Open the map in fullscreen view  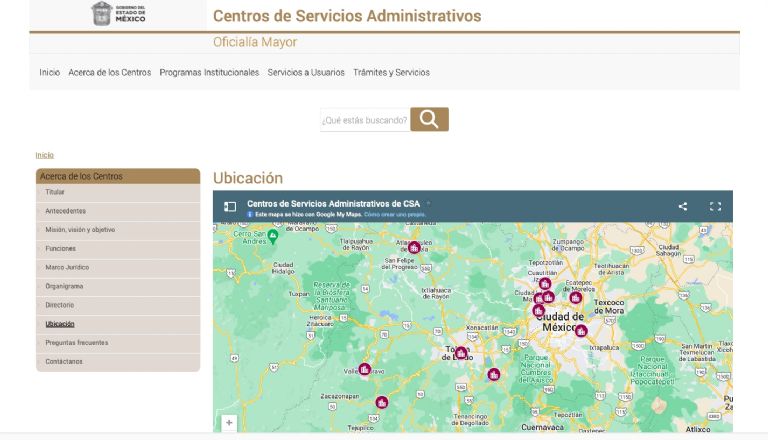(x=715, y=206)
